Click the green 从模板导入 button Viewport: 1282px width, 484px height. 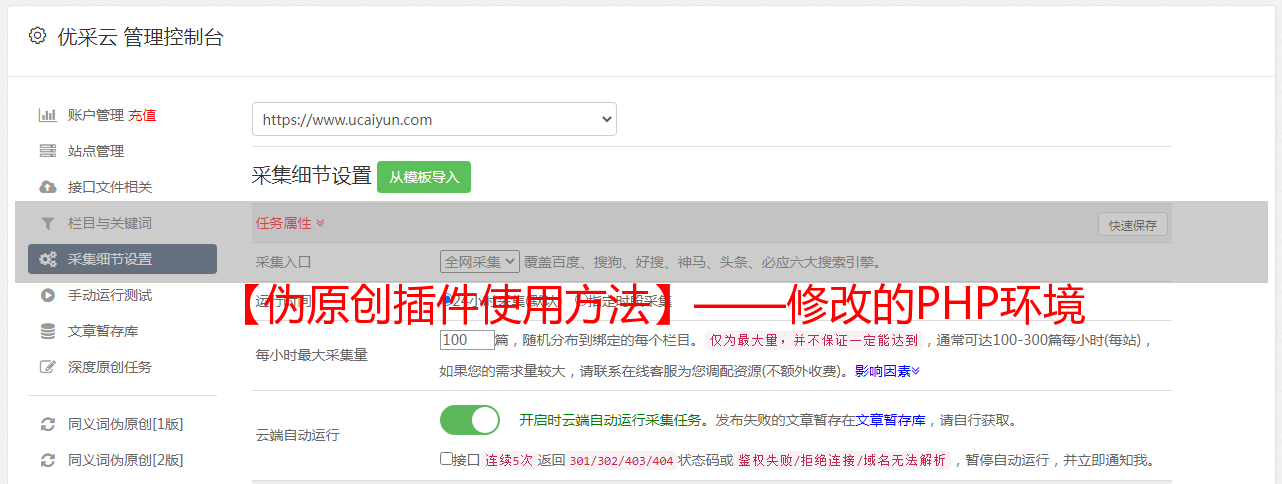pyautogui.click(x=424, y=177)
